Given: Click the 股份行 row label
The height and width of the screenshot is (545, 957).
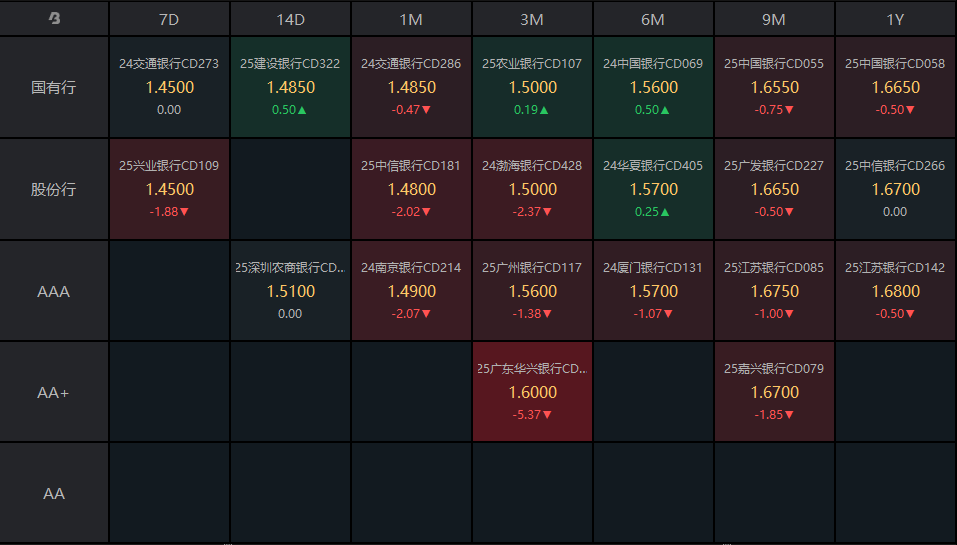Looking at the screenshot, I should (54, 189).
